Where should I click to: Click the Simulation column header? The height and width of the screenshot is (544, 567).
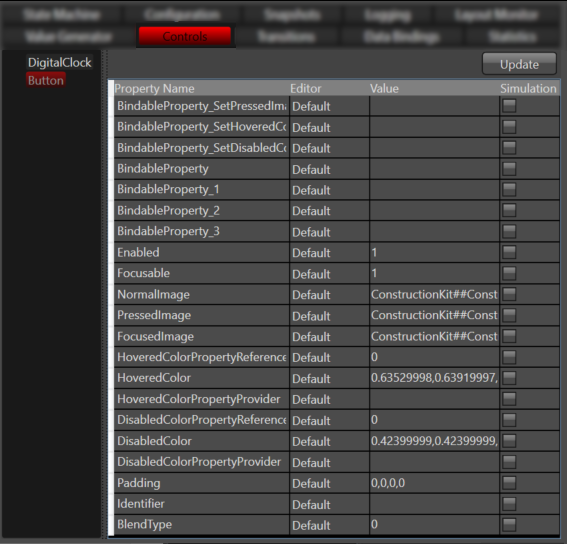[x=528, y=88]
